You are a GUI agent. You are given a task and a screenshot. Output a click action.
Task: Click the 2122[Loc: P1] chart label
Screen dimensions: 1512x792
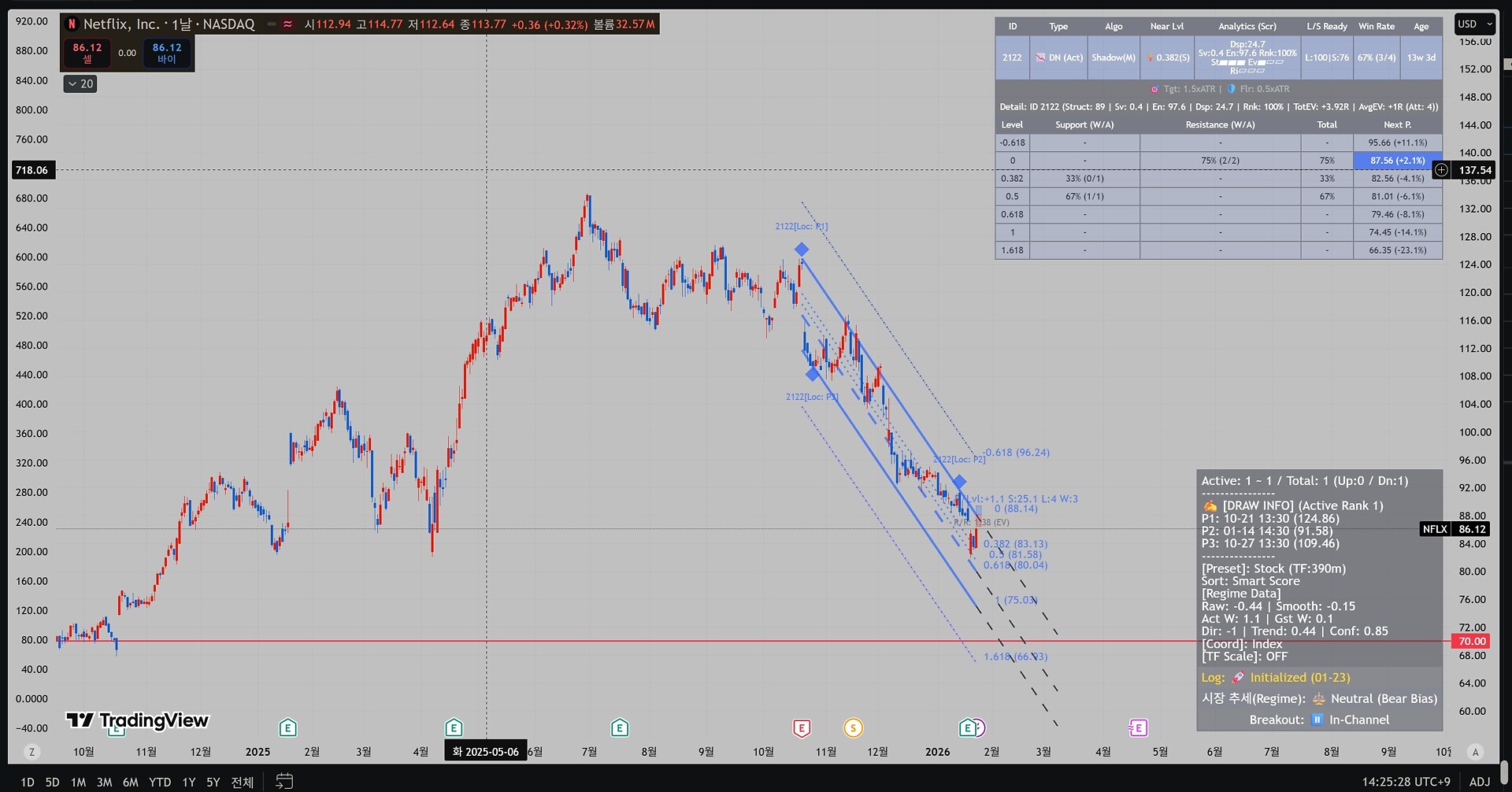click(x=801, y=226)
